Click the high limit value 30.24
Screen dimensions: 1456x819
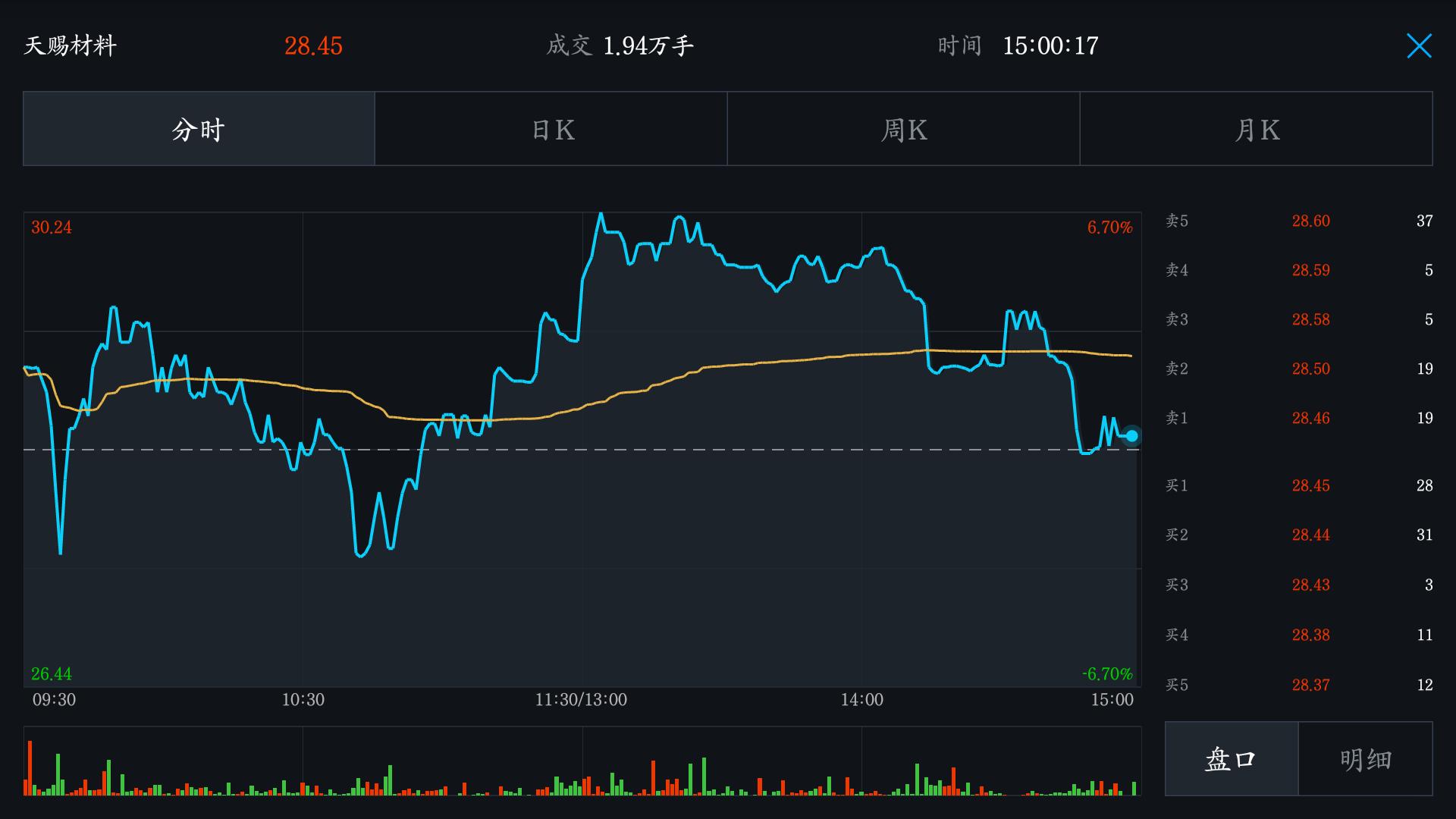tap(50, 226)
